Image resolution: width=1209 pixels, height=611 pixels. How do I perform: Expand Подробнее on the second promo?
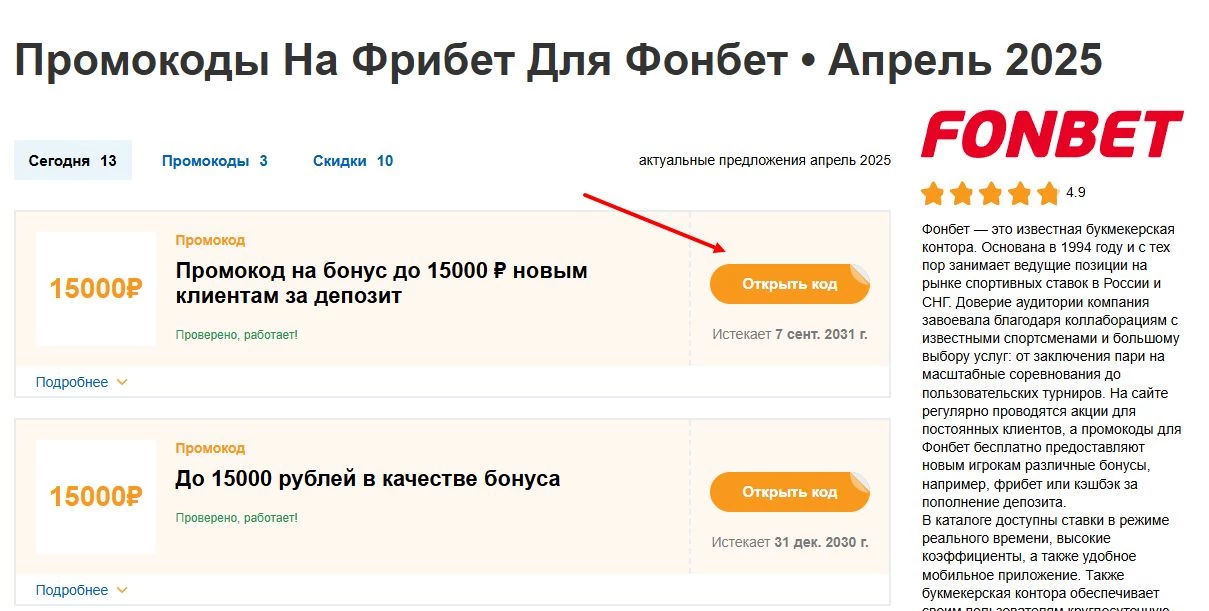[x=69, y=590]
